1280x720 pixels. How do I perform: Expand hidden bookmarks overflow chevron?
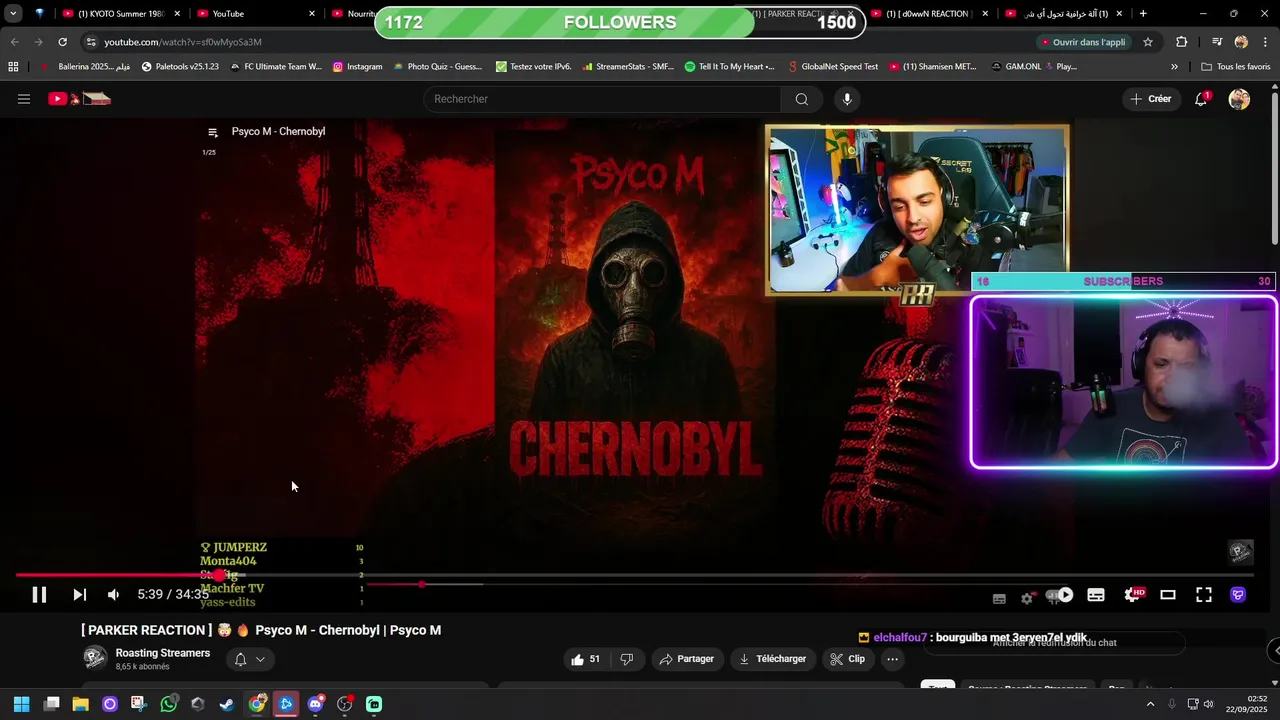(1174, 67)
